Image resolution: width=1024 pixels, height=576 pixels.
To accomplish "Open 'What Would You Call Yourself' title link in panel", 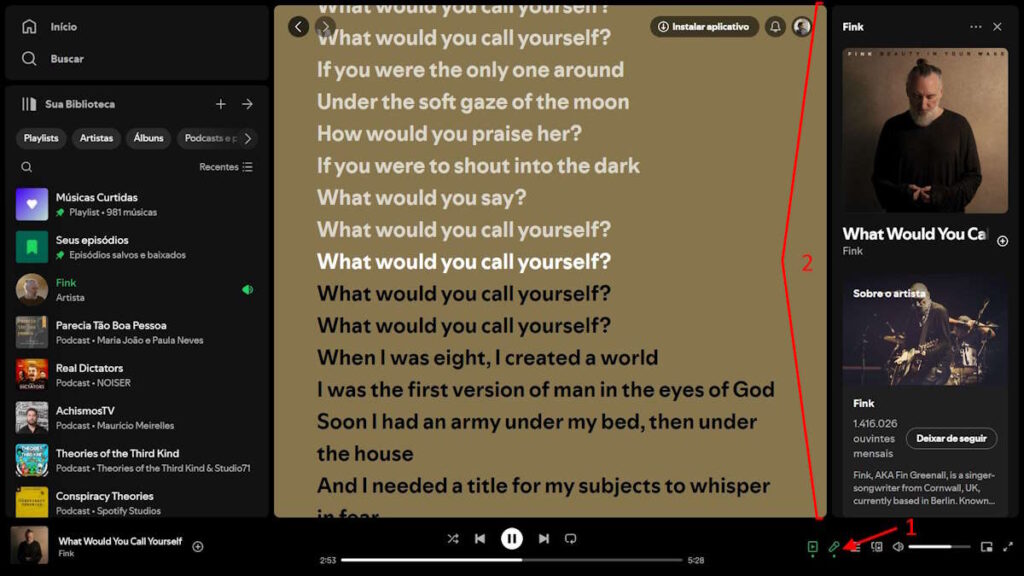I will 916,234.
